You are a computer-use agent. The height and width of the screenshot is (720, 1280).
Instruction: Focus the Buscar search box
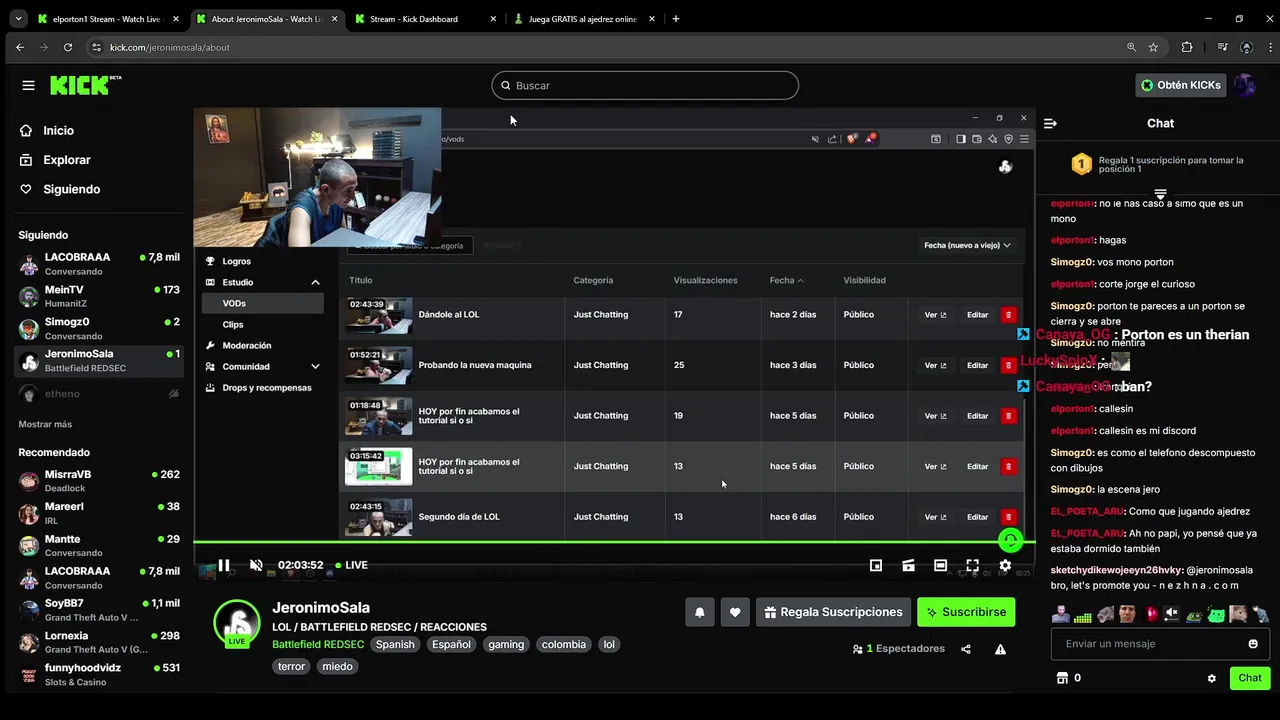pyautogui.click(x=645, y=85)
